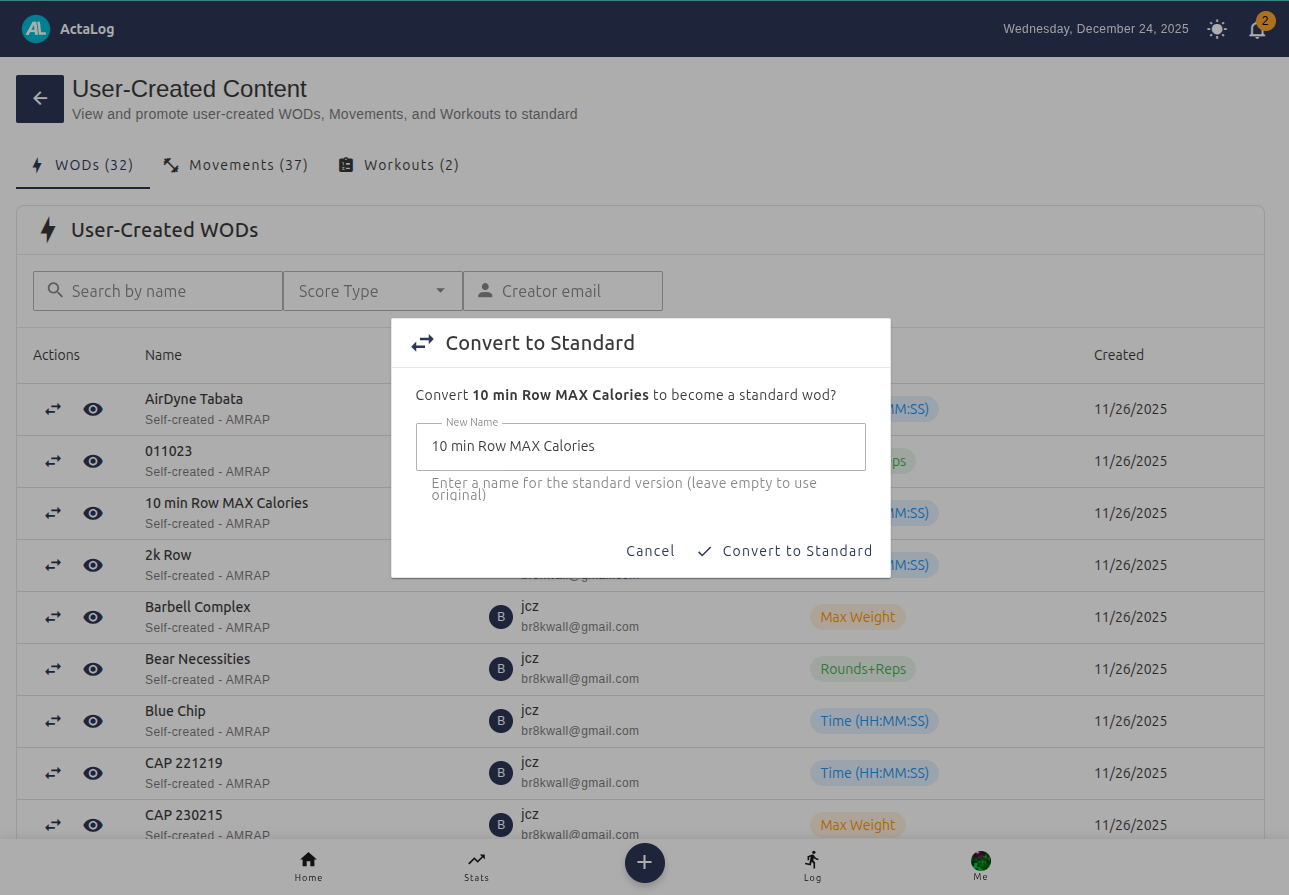Open the notifications bell
This screenshot has width=1289, height=895.
tap(1257, 30)
